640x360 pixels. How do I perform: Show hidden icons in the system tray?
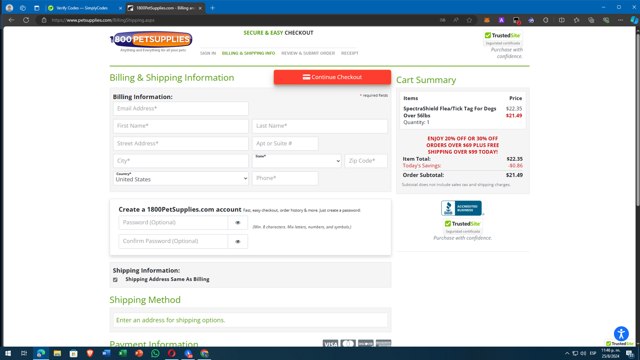[x=567, y=353]
